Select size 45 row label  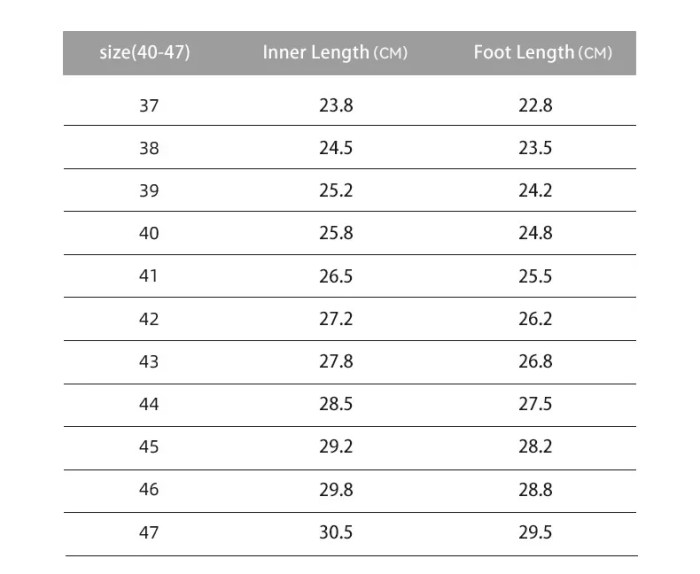point(149,447)
